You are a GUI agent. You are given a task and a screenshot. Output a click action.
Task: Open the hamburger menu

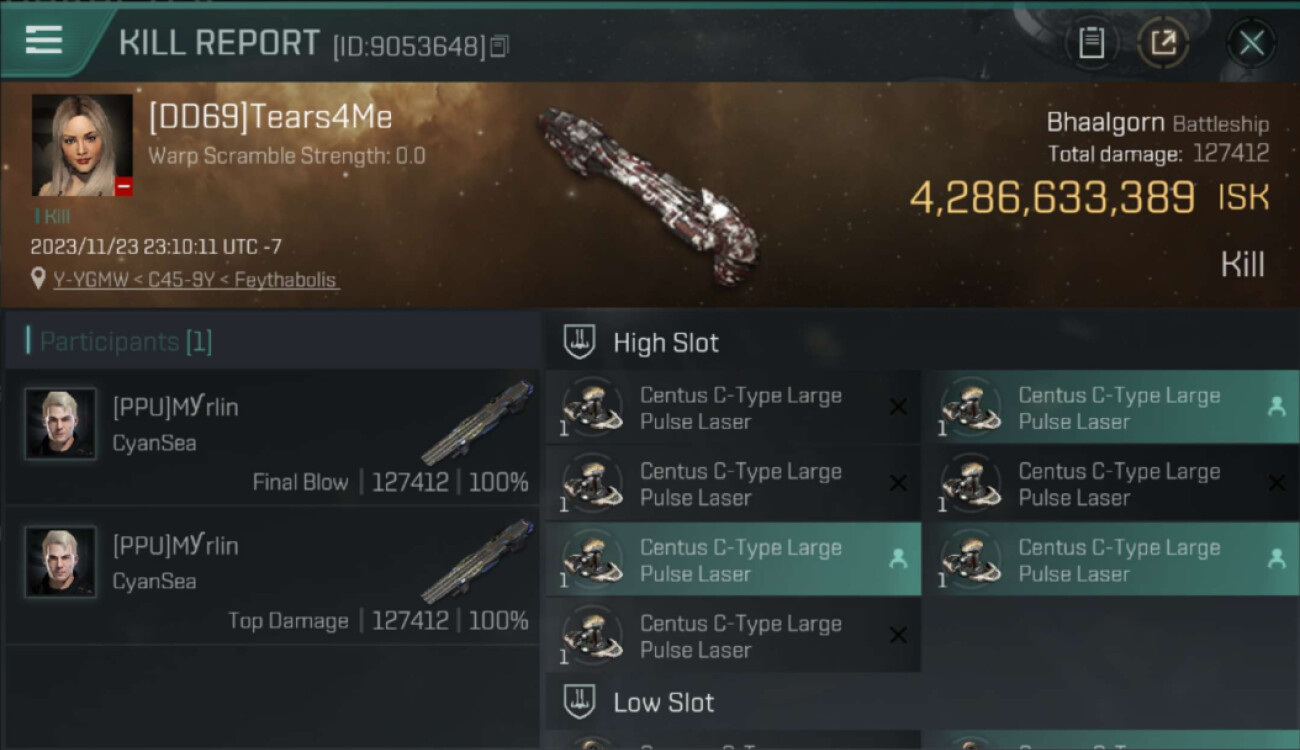pos(44,40)
